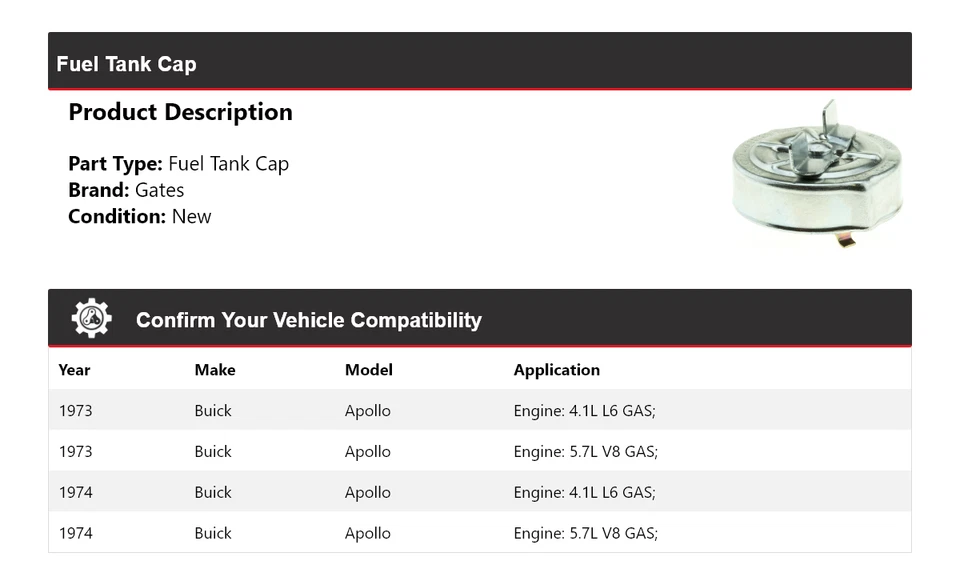Select the 1973 row's 4.1L L6 GAS engine cell
960x585 pixels.
pos(585,411)
